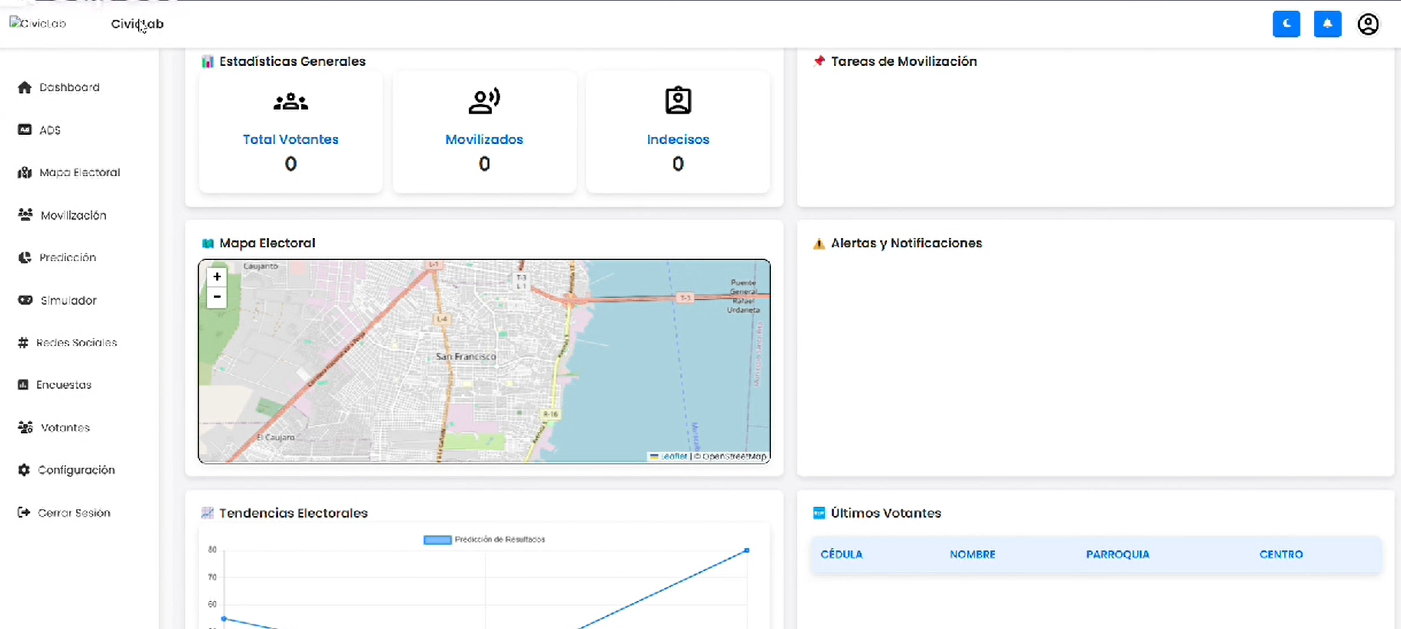Click the Simulador gamepad icon

click(26, 300)
